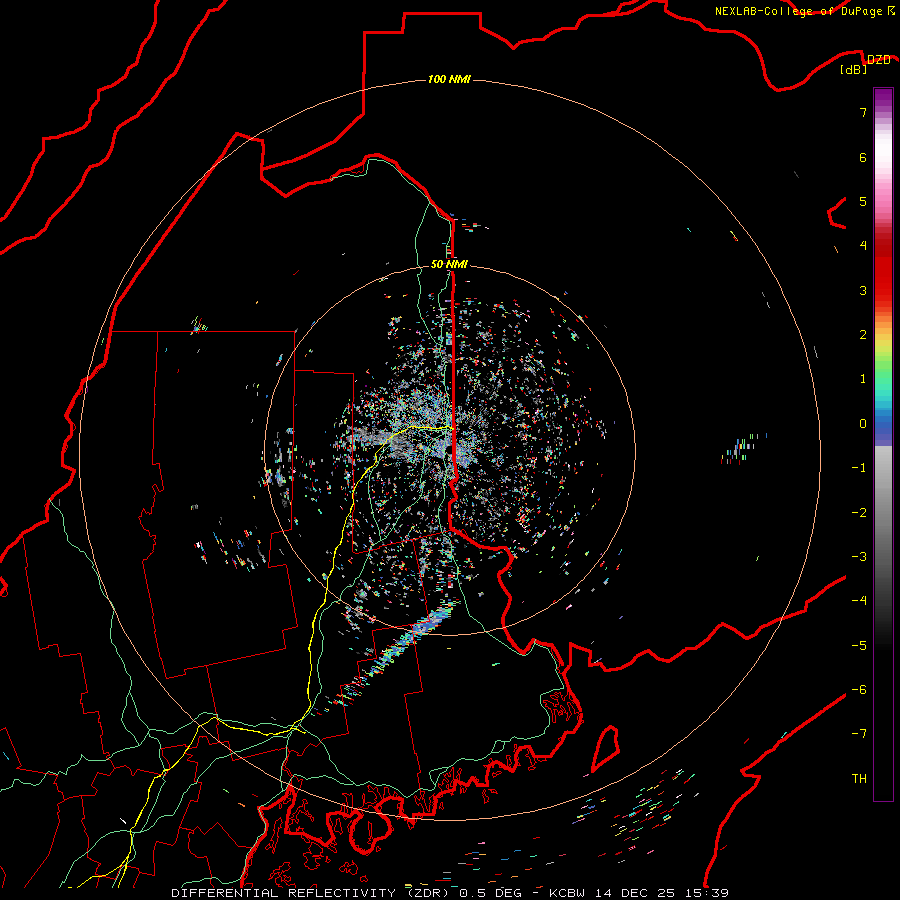900x900 pixels.
Task: Click the TH label at the color bar bottom
Action: 859,778
